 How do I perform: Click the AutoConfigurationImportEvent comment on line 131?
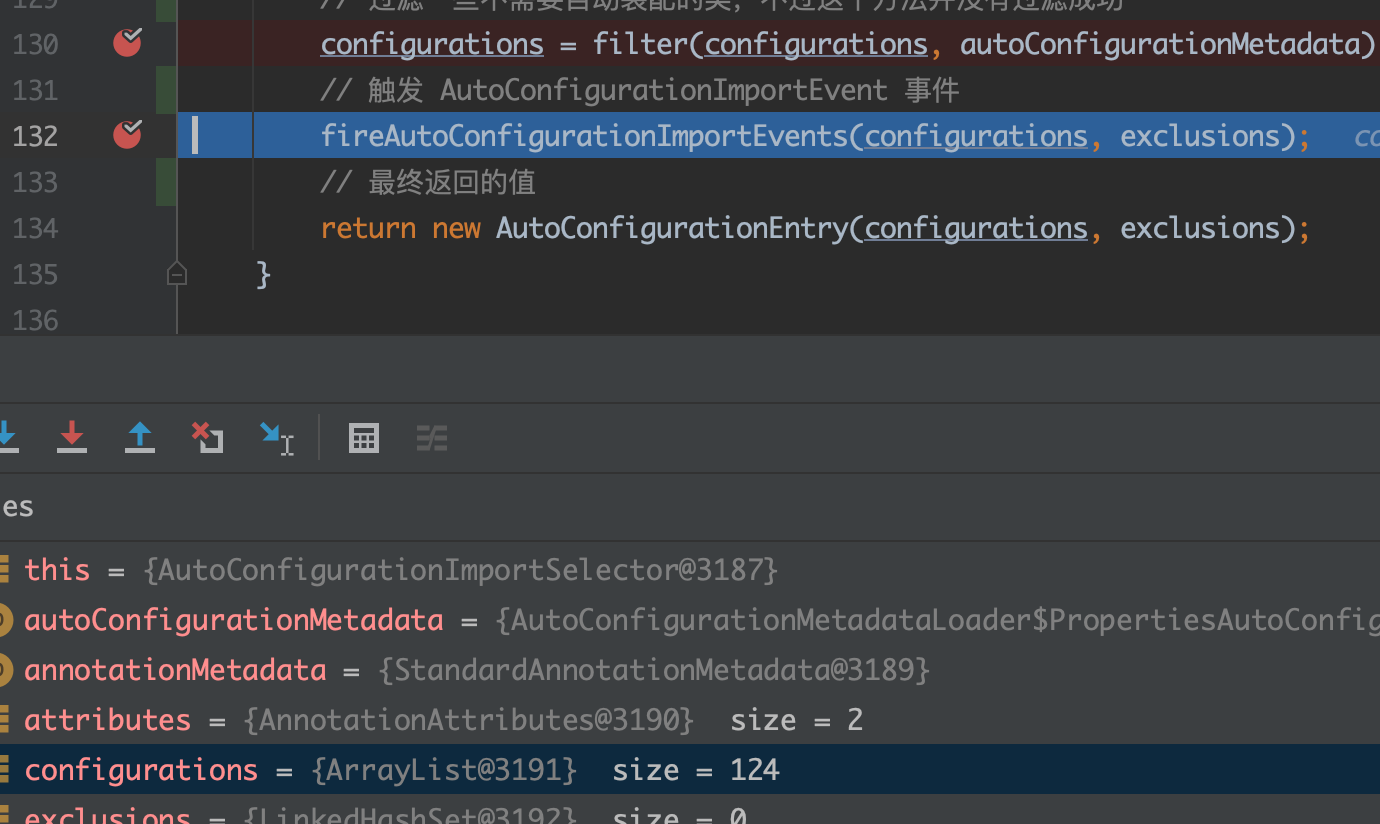(x=640, y=90)
